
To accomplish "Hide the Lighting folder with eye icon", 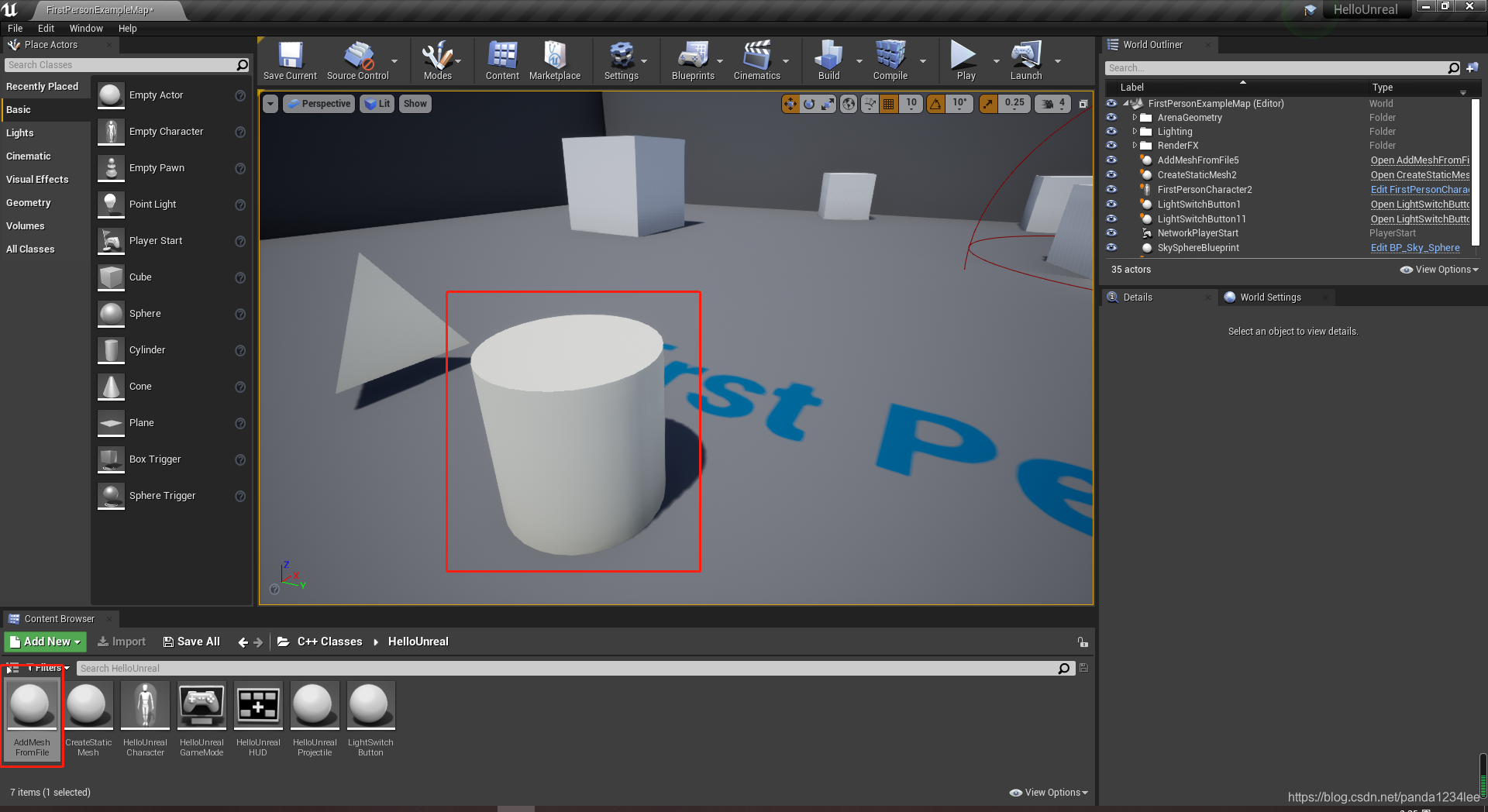I will (x=1111, y=132).
